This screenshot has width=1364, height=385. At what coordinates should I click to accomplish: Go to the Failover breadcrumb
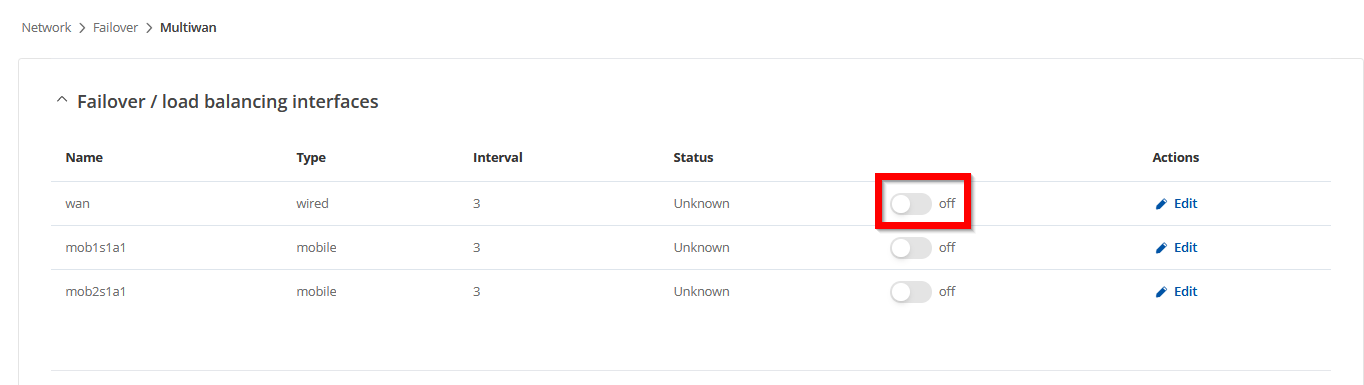115,28
